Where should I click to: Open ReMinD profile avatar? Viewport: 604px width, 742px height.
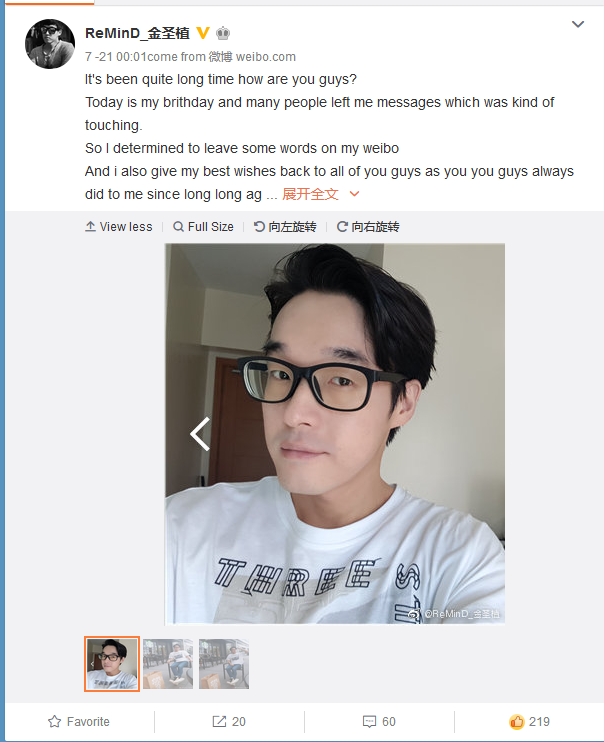click(50, 44)
